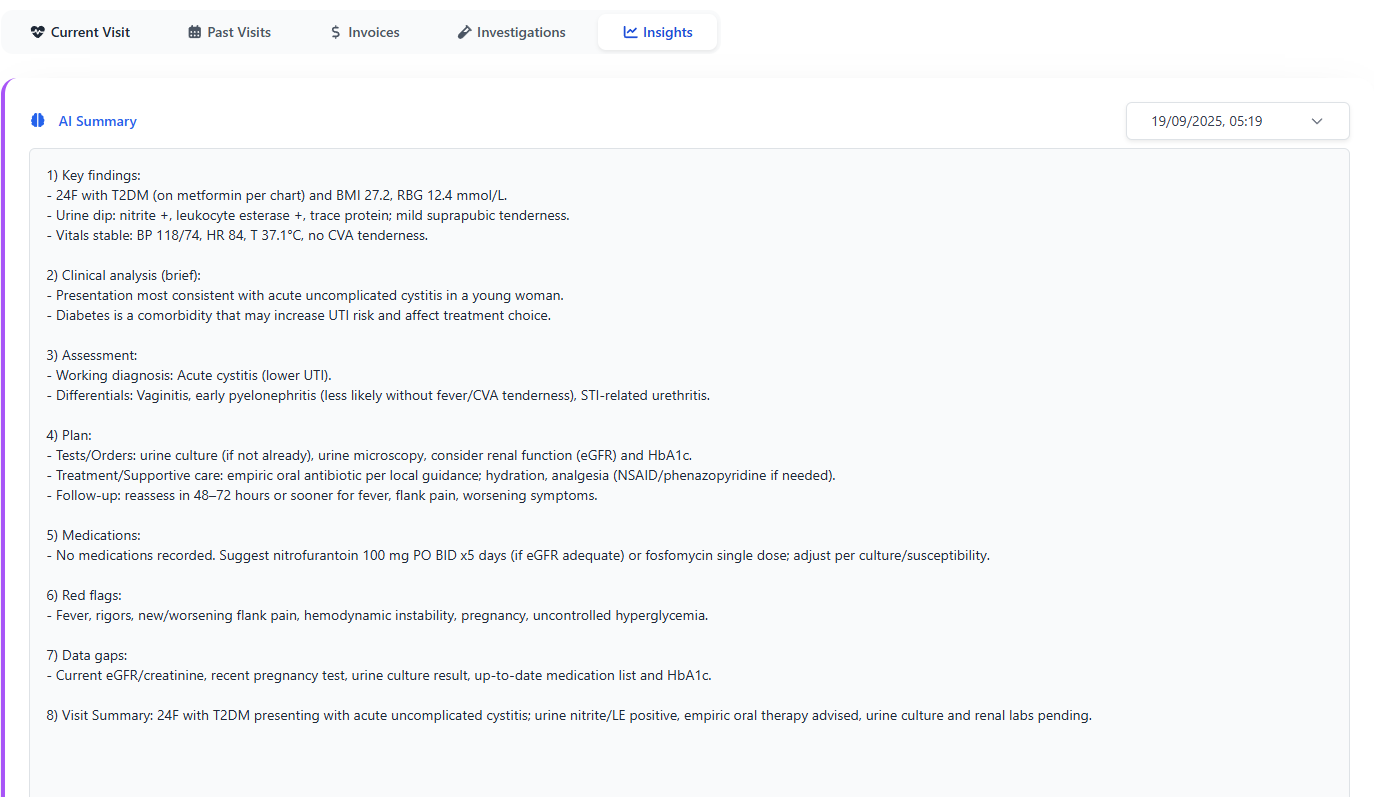Click the line chart icon on Insights tab
1374x797 pixels.
click(630, 32)
